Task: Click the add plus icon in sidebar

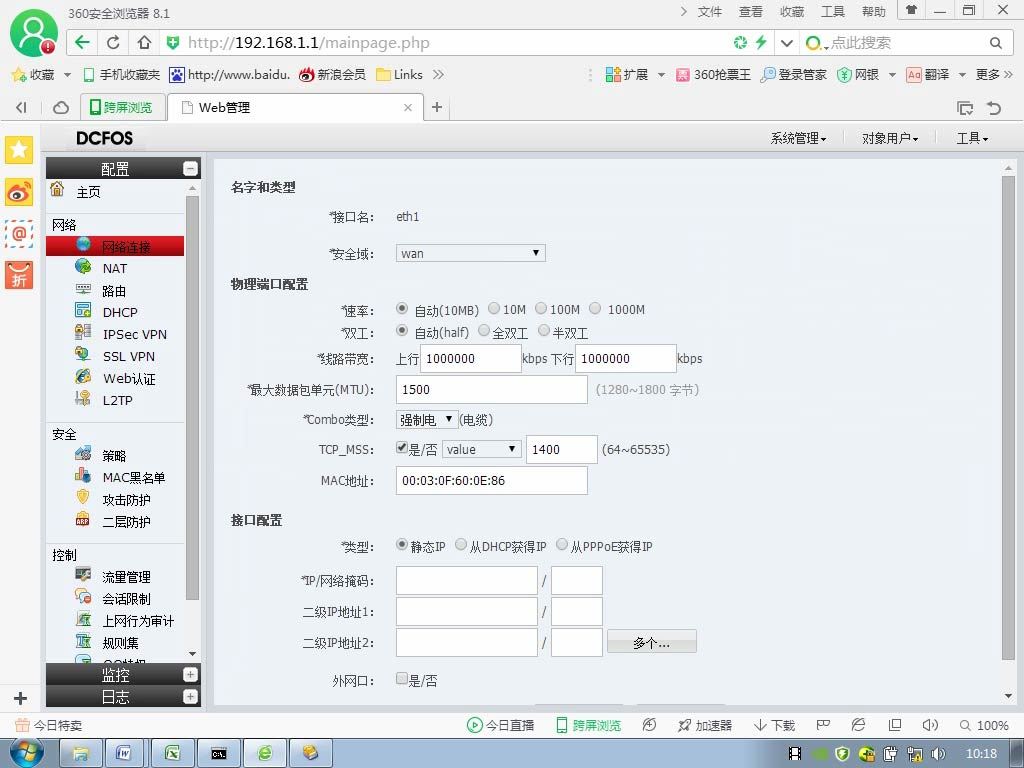Action: coord(20,698)
